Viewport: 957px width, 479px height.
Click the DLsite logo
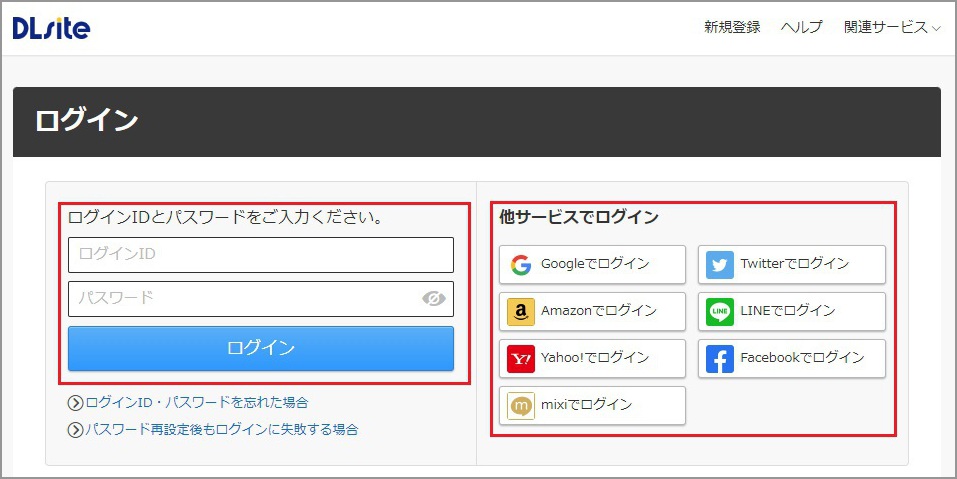(51, 27)
